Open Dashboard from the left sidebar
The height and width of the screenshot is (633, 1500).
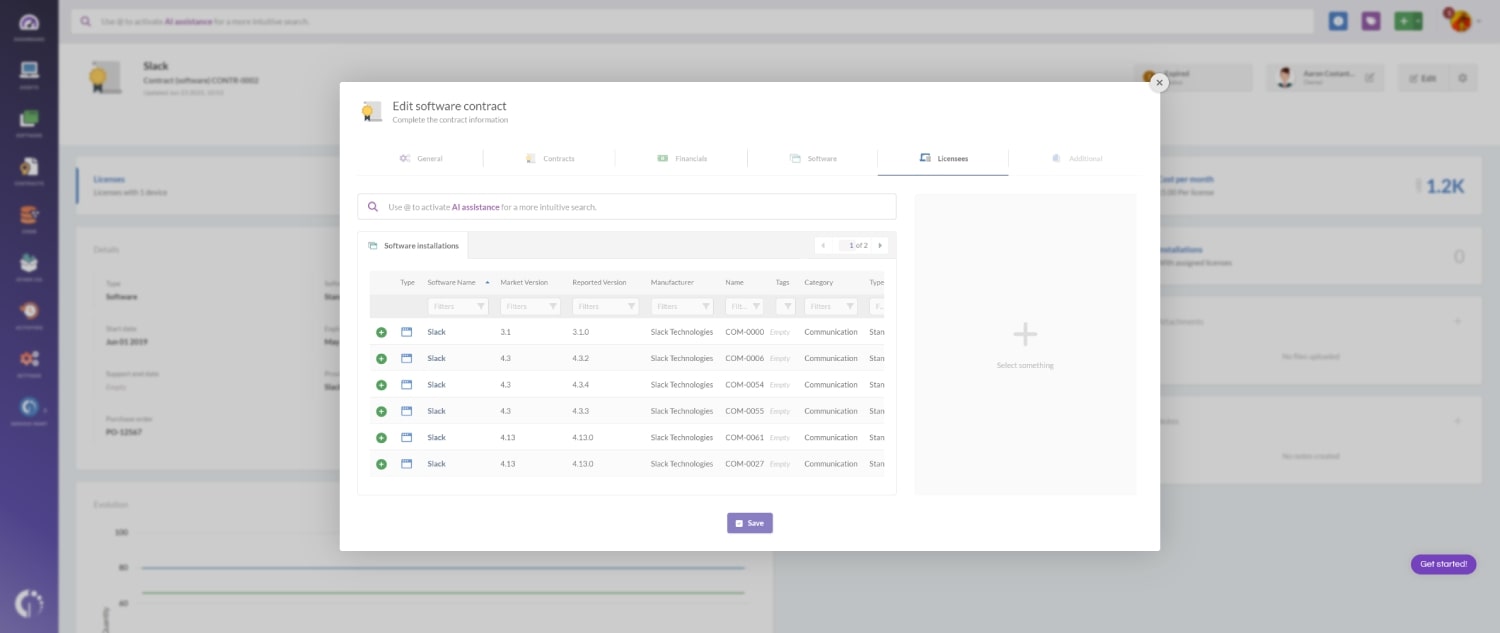(x=29, y=25)
